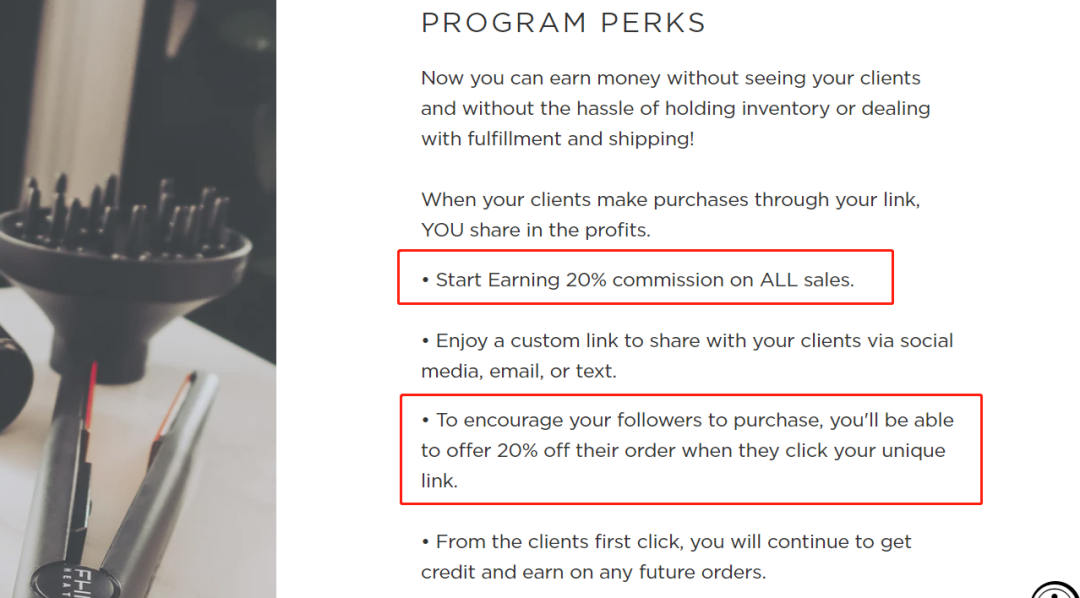The width and height of the screenshot is (1080, 598).
Task: Click the "Enjoy a custom link" bullet
Action: [x=687, y=341]
